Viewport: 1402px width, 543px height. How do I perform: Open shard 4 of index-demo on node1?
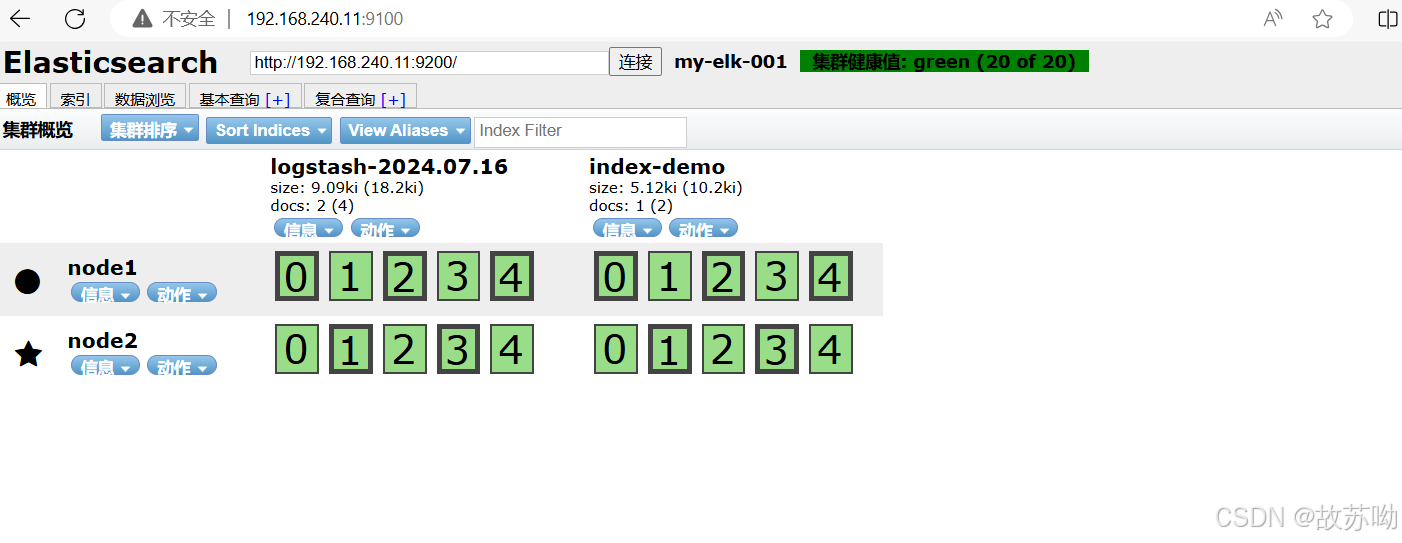831,276
